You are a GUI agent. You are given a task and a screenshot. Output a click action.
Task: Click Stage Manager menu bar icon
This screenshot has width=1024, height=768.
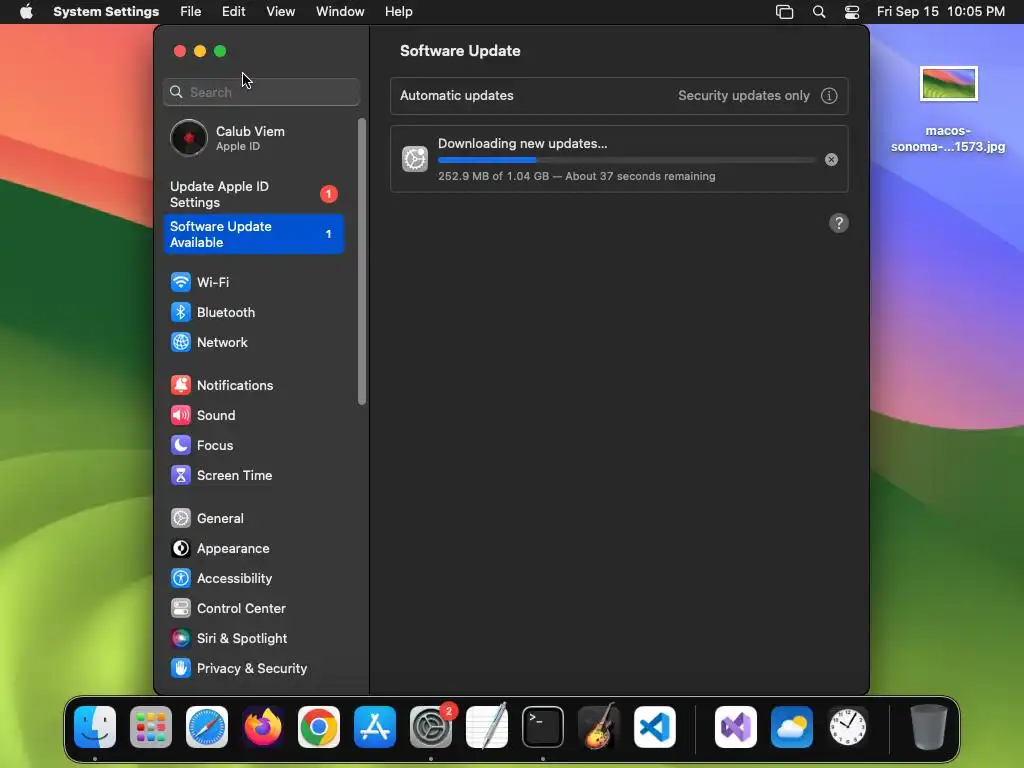tap(784, 12)
